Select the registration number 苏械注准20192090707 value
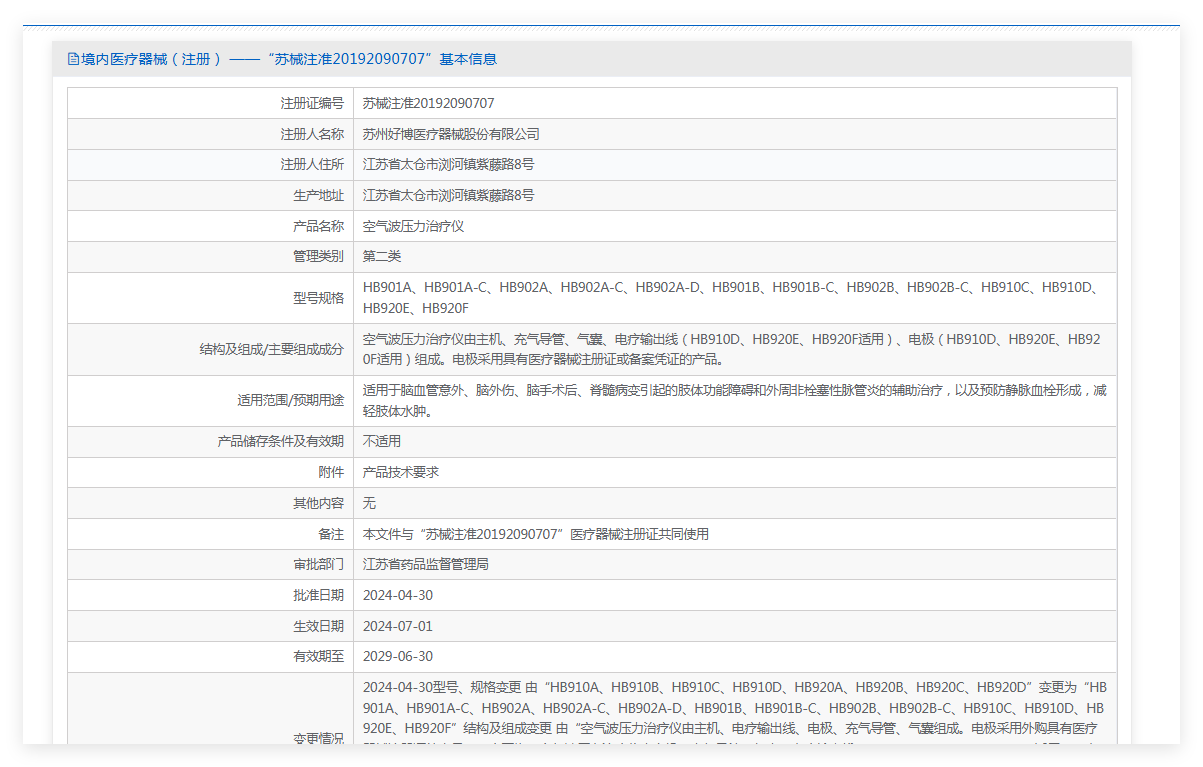 pos(428,103)
